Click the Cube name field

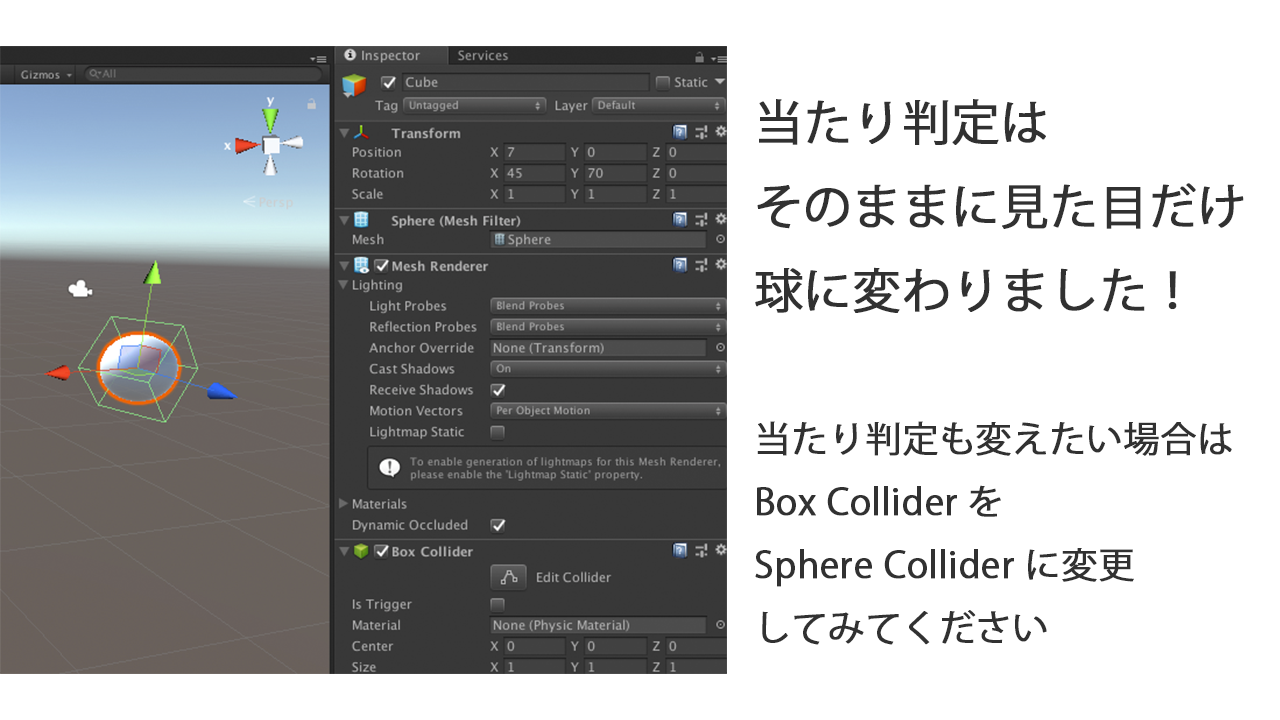(x=526, y=83)
